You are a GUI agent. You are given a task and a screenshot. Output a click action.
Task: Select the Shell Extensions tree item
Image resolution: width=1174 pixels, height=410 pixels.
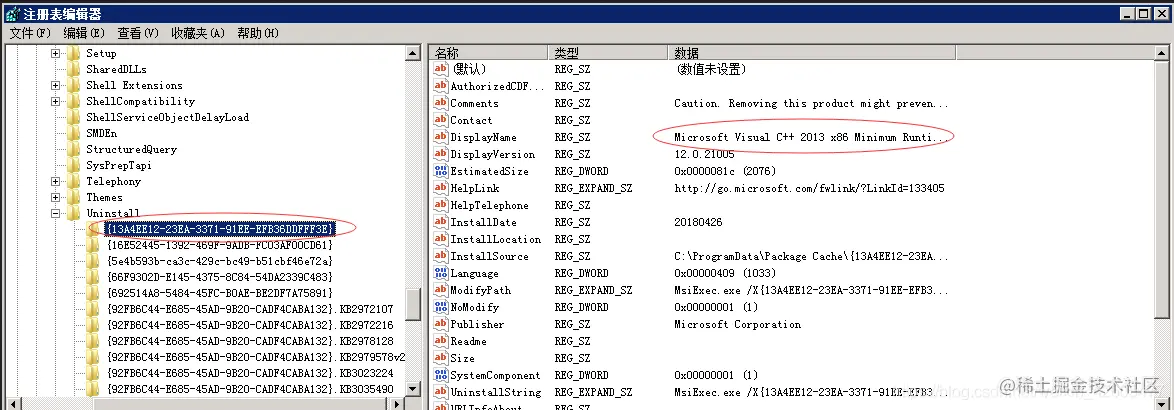point(134,85)
